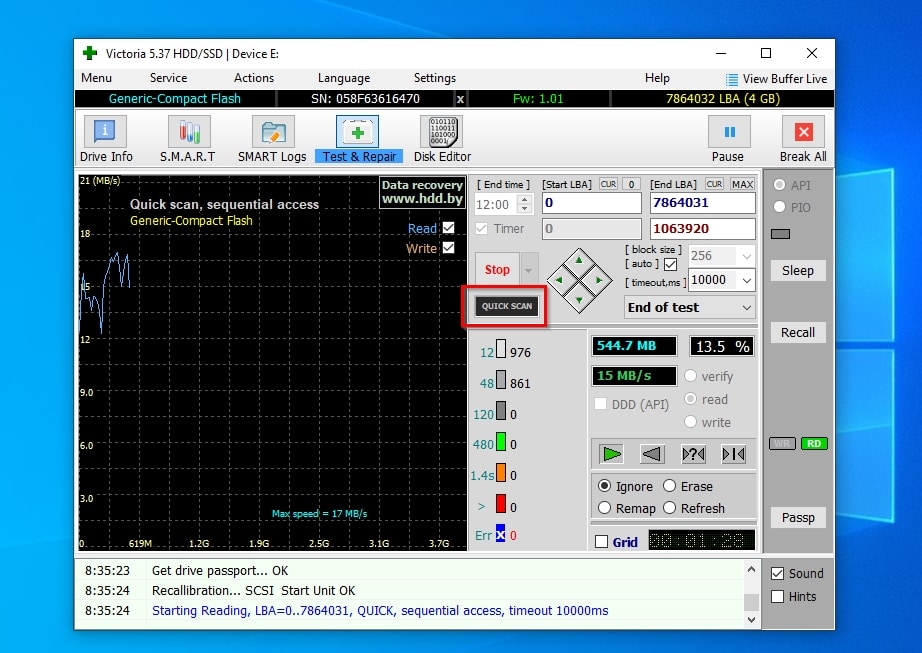Enable the DDD (API) checkbox
This screenshot has width=922, height=653.
coord(600,404)
